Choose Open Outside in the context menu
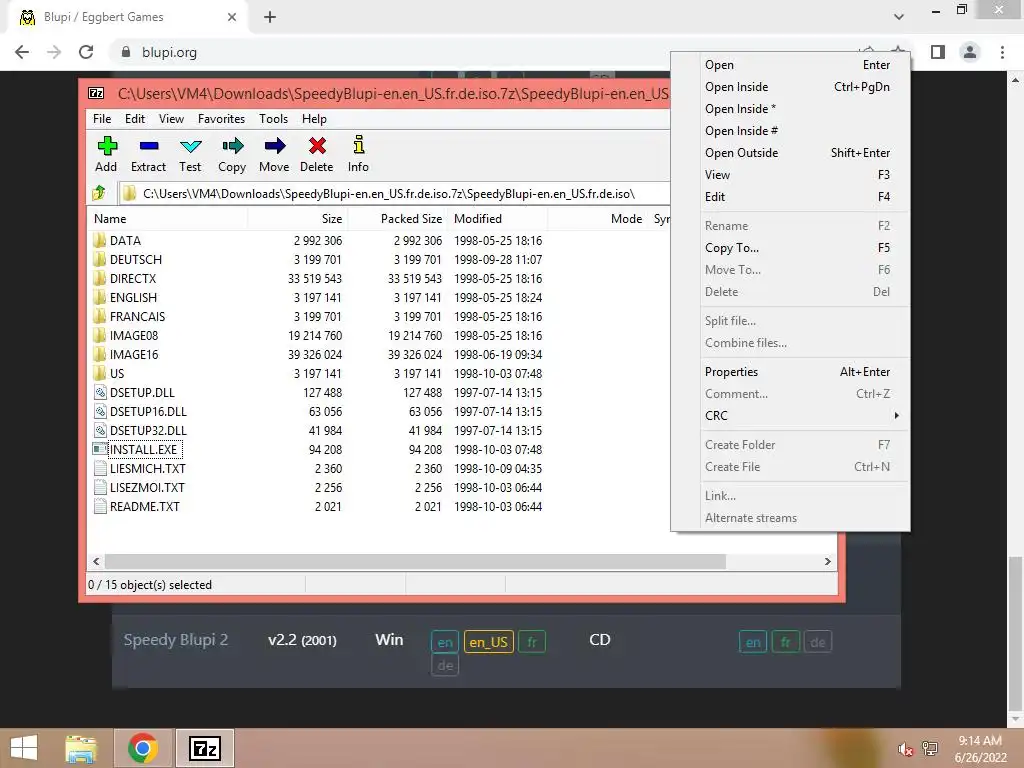 [805, 153]
